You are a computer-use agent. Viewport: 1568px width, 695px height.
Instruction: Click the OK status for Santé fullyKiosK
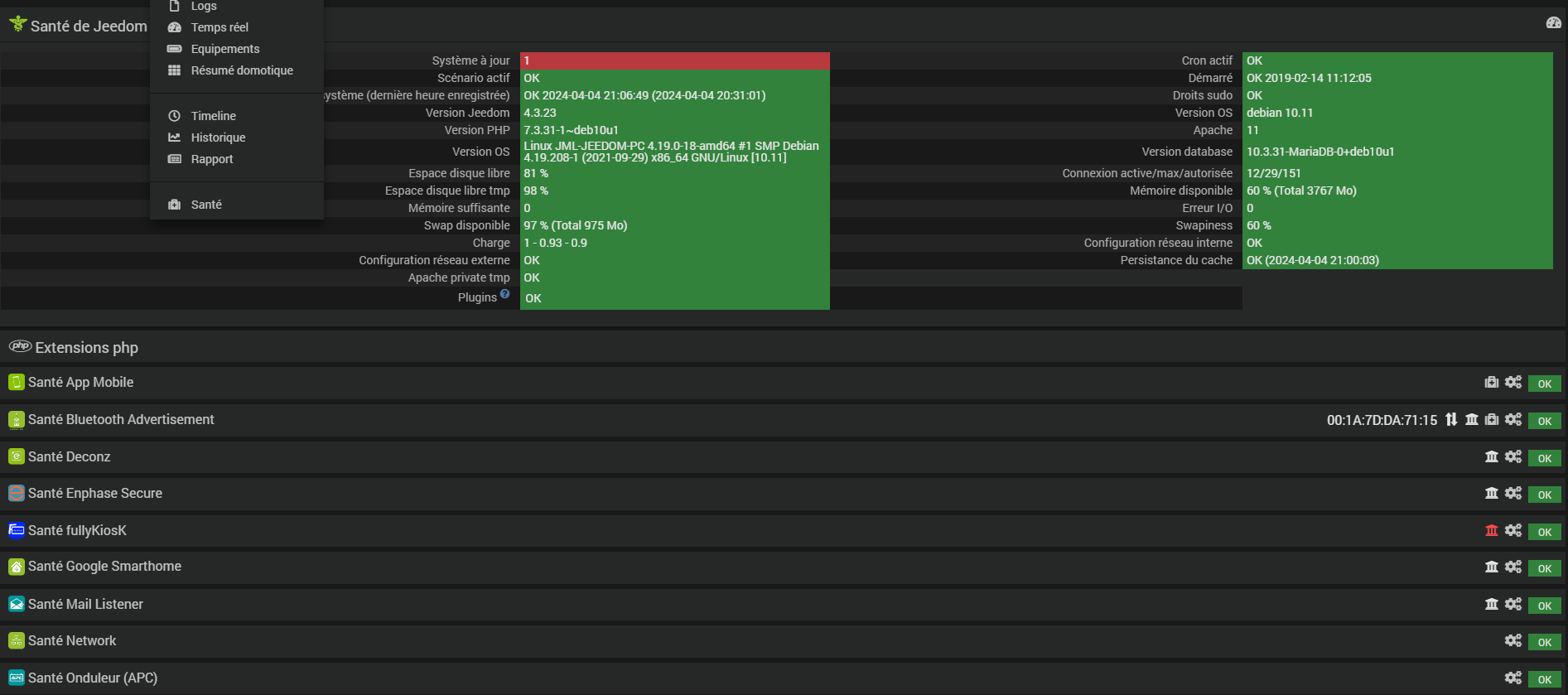1545,532
